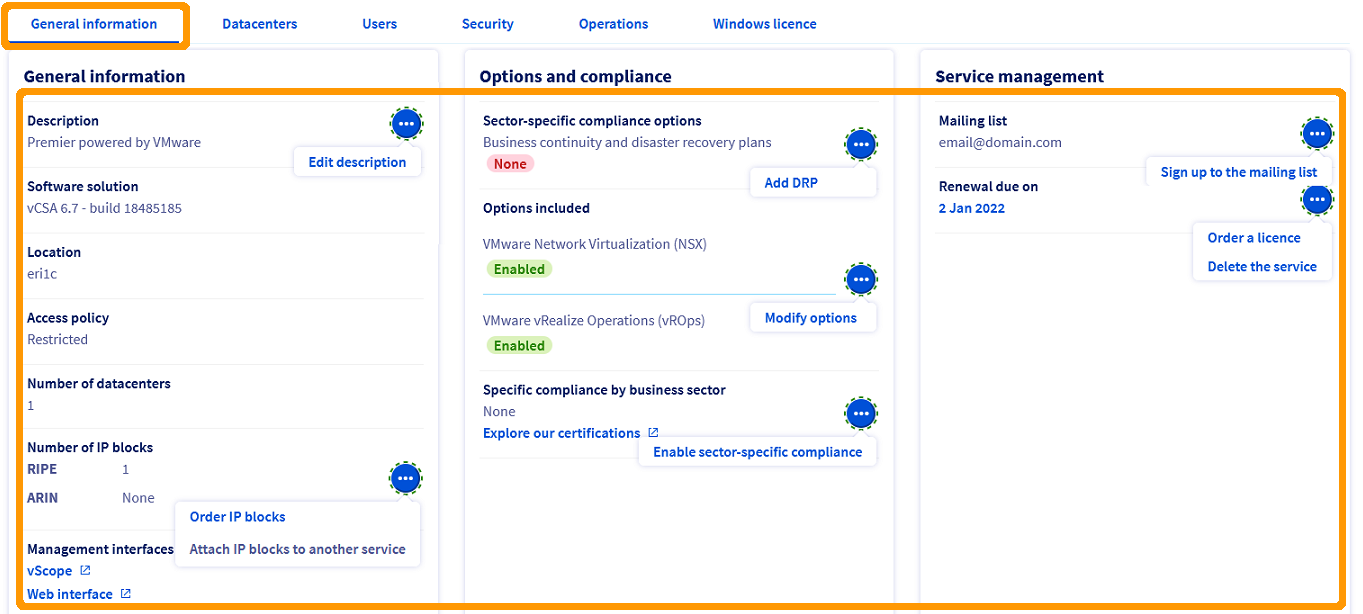The width and height of the screenshot is (1363, 614).
Task: Click the DRP compliance ellipsis button
Action: tap(860, 145)
